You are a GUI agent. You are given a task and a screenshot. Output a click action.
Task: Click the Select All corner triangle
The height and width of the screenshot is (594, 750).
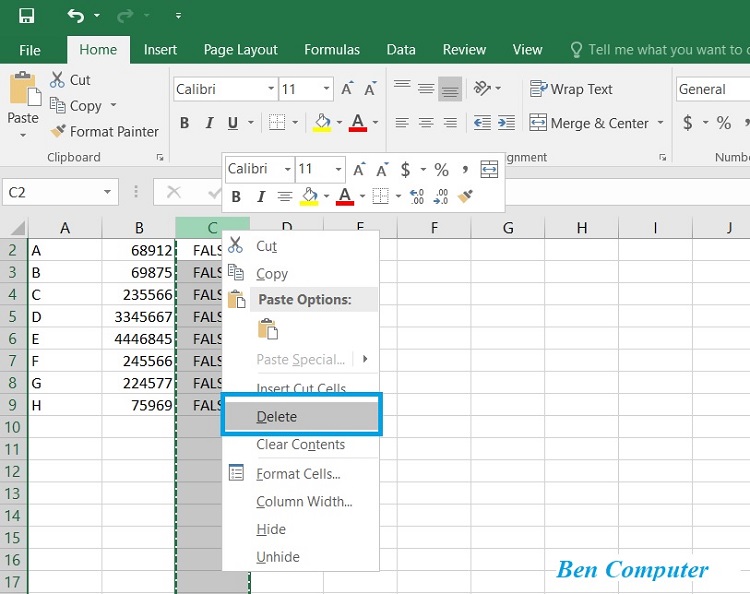tap(17, 228)
